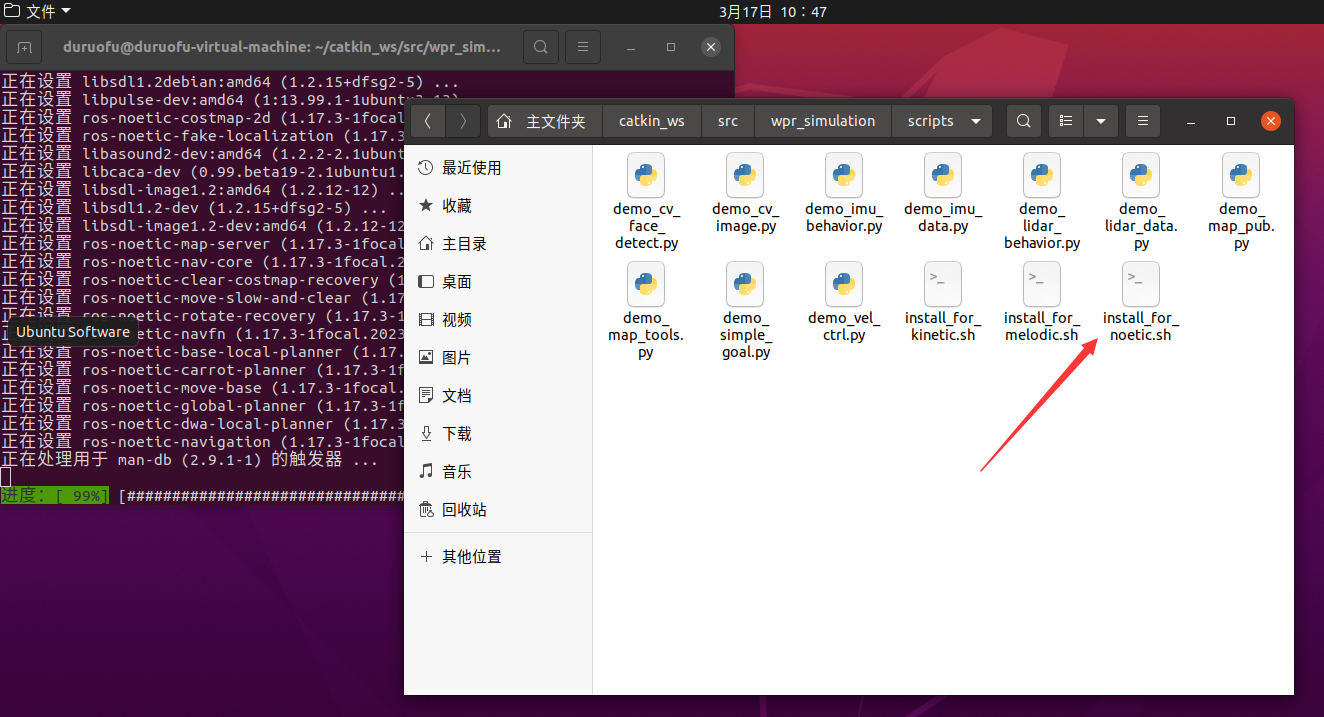Select the demo_cv_face_detect.py file icon
Viewport: 1324px width, 717px height.
[x=646, y=176]
